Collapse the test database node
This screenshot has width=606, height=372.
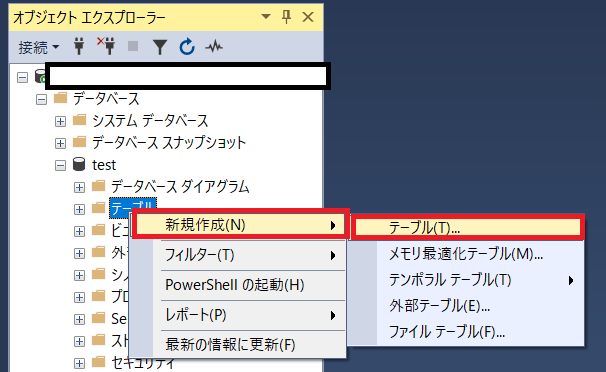pyautogui.click(x=60, y=166)
